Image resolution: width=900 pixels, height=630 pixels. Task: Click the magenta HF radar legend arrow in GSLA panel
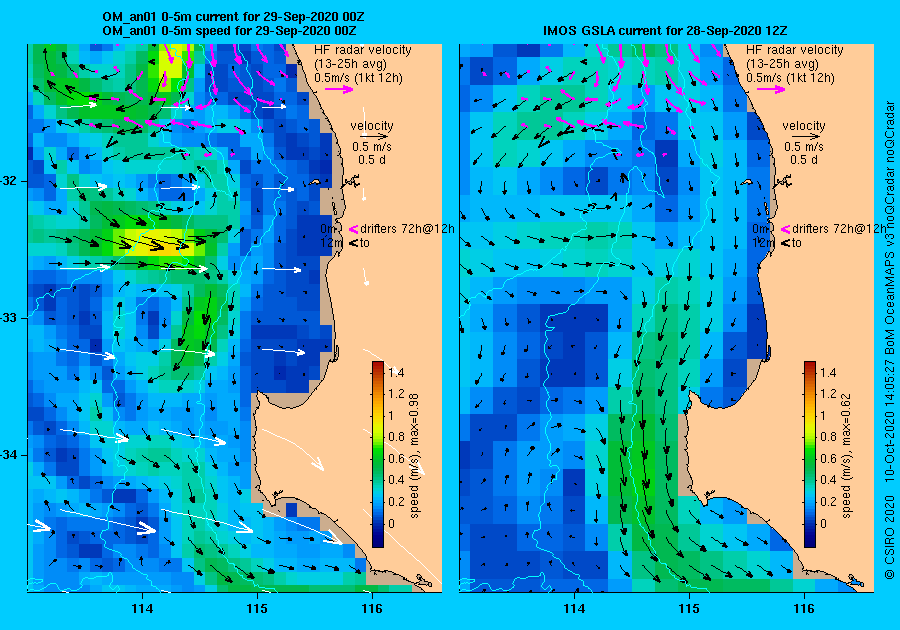click(x=771, y=89)
